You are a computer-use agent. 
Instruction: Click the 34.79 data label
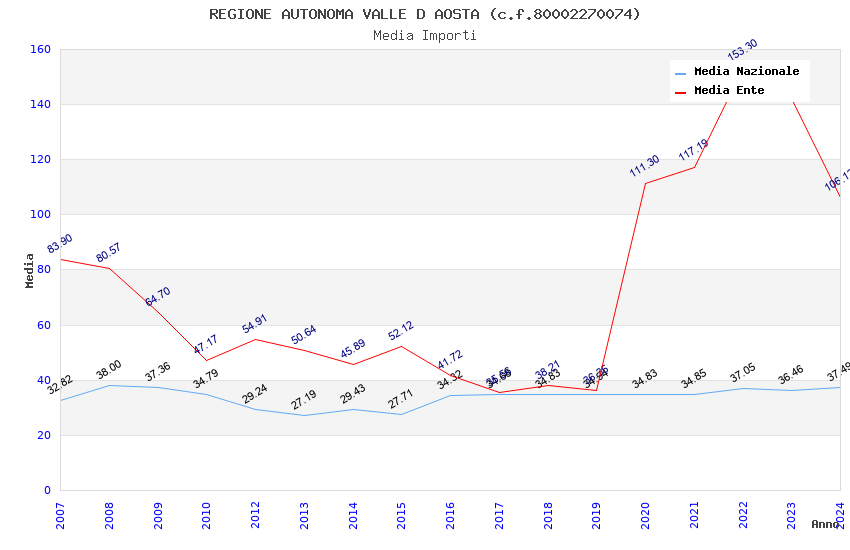[205, 378]
